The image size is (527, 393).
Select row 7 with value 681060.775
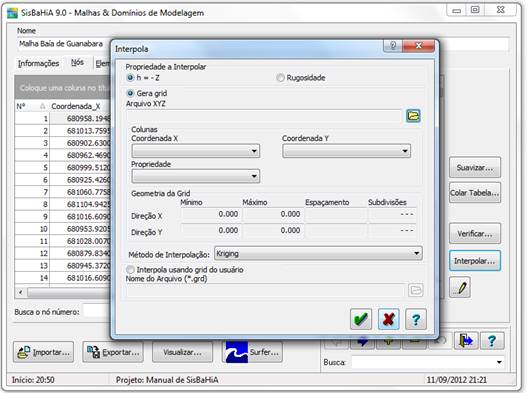(x=63, y=192)
